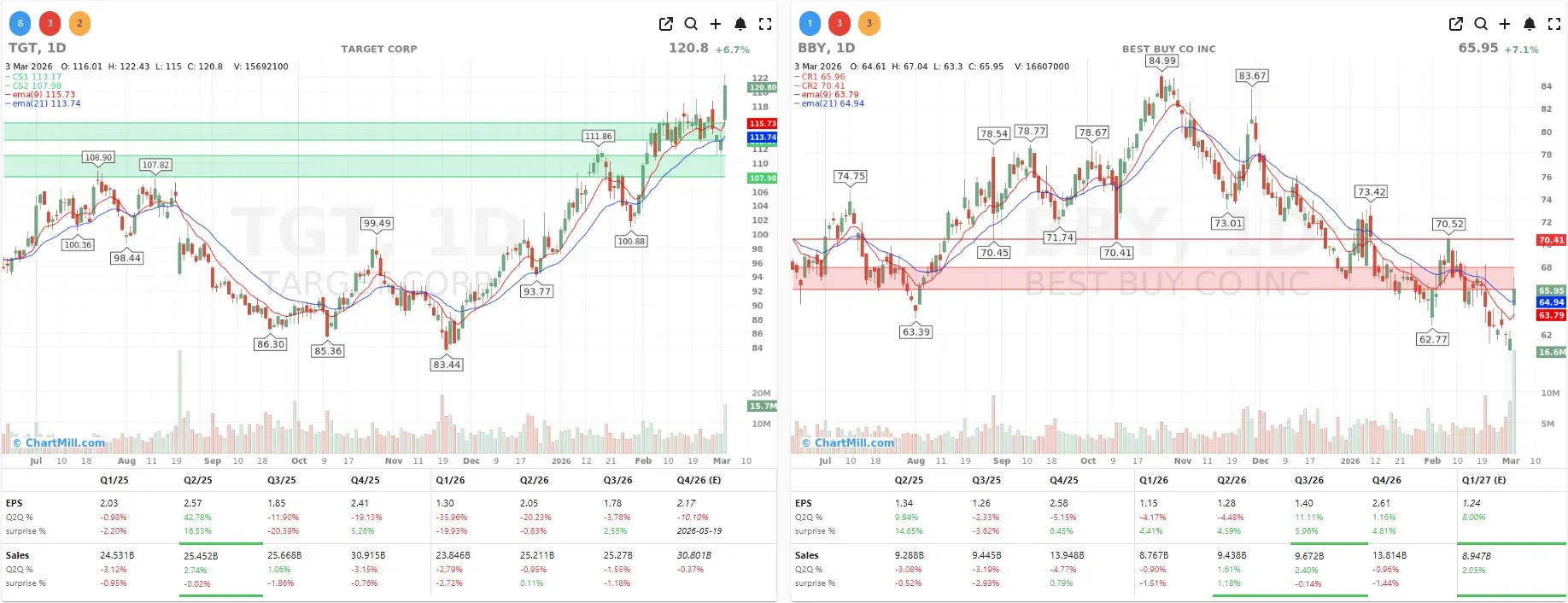Select the CS2 107.98 legend entry
This screenshot has width=1568, height=603.
pyautogui.click(x=34, y=85)
